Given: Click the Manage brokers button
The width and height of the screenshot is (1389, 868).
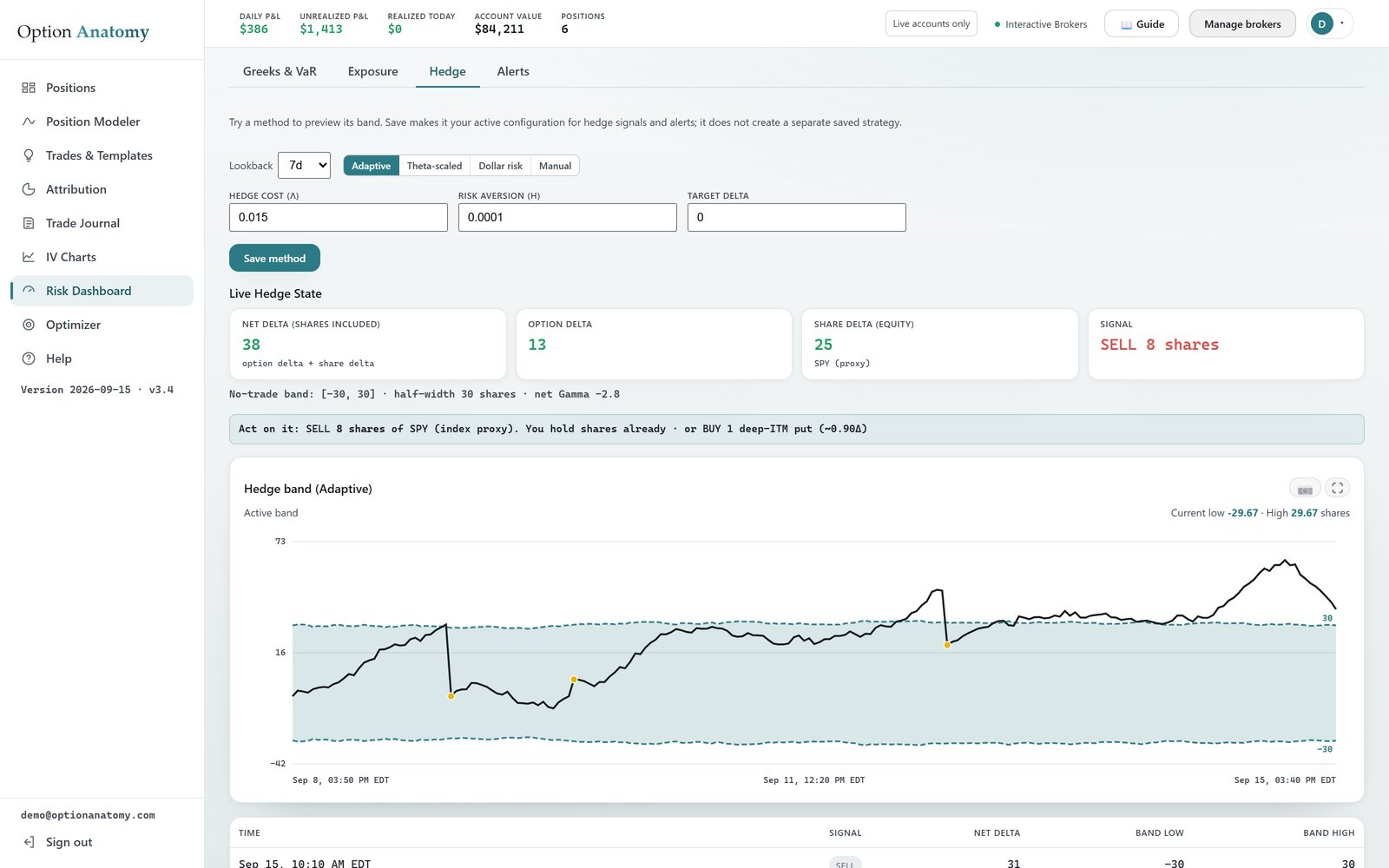Looking at the screenshot, I should pos(1242,23).
